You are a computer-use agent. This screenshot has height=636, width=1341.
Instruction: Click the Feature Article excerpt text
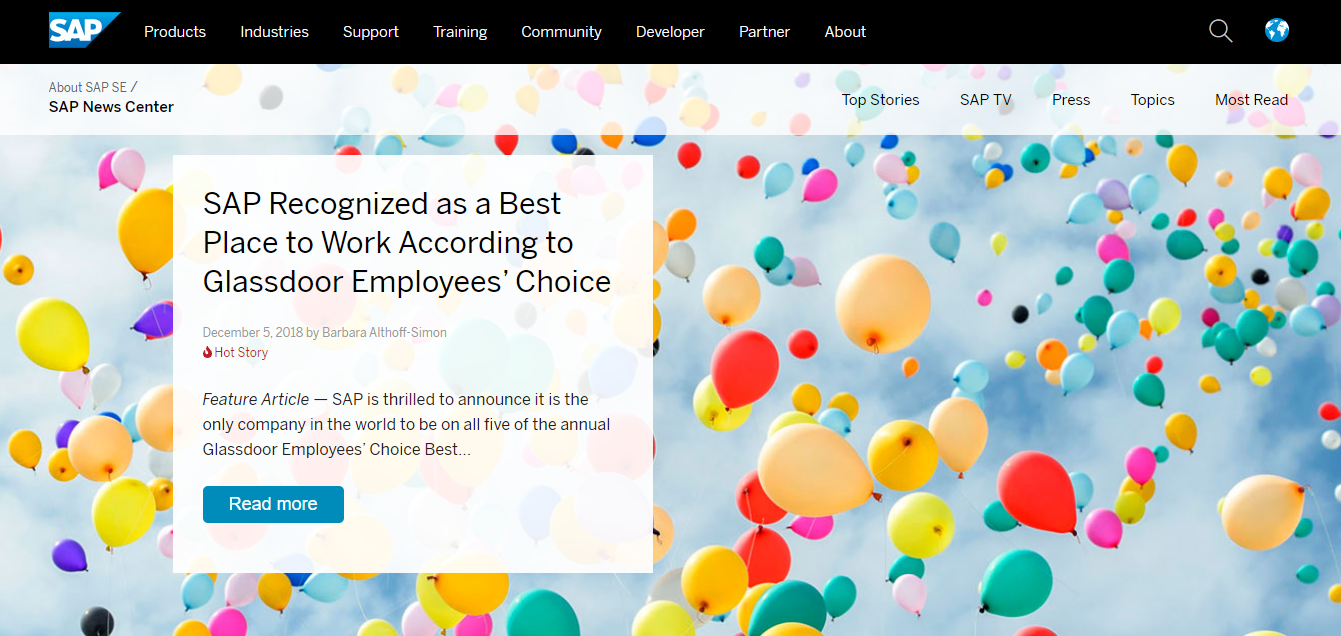(x=407, y=424)
